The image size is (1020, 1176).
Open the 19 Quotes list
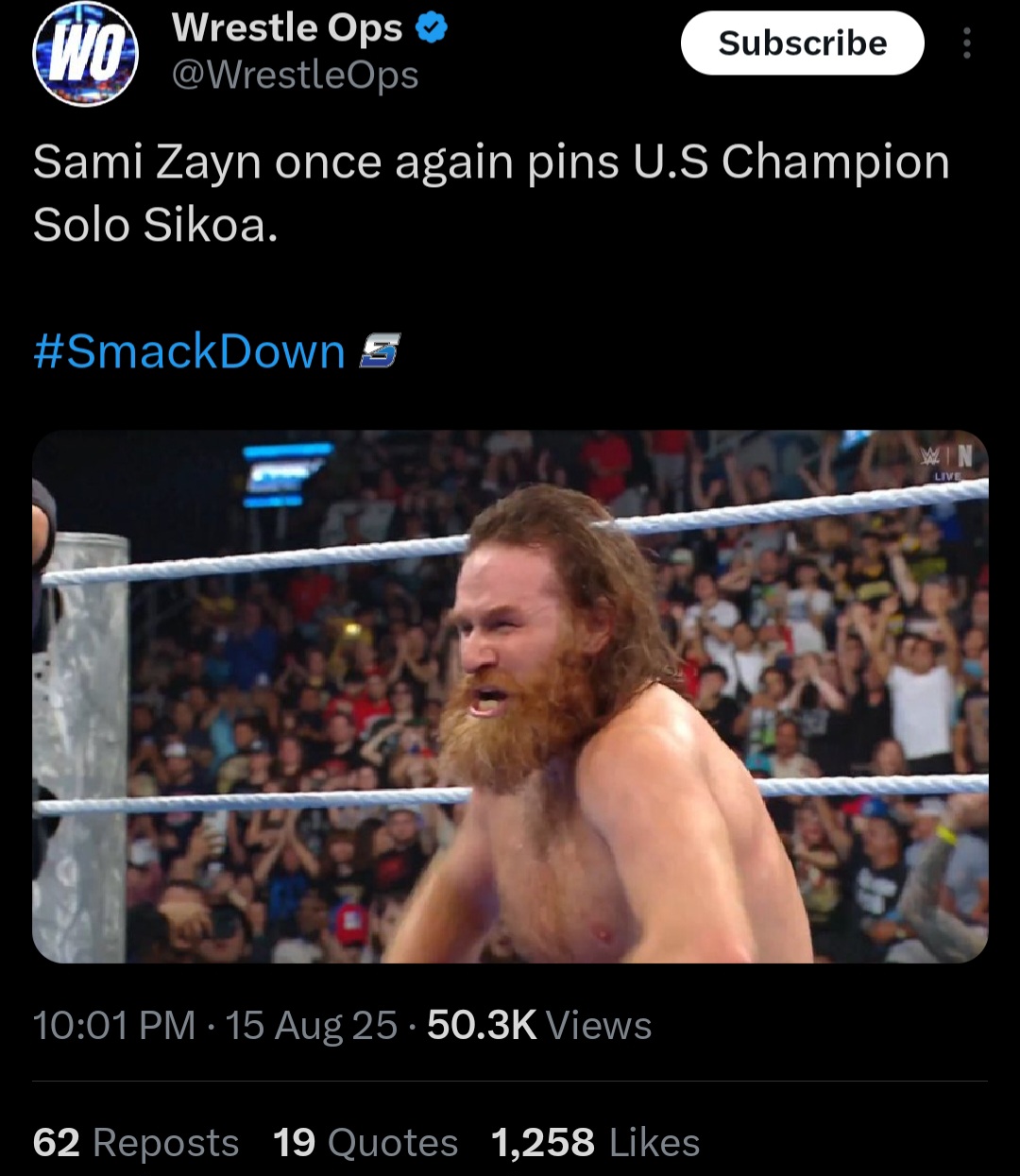pos(365,1143)
